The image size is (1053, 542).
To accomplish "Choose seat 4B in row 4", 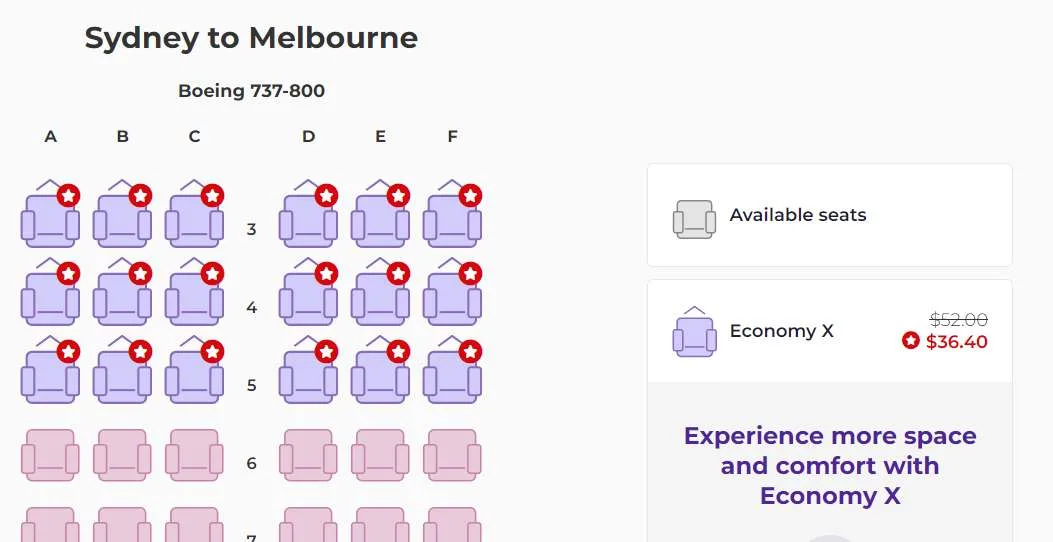I will pos(122,300).
